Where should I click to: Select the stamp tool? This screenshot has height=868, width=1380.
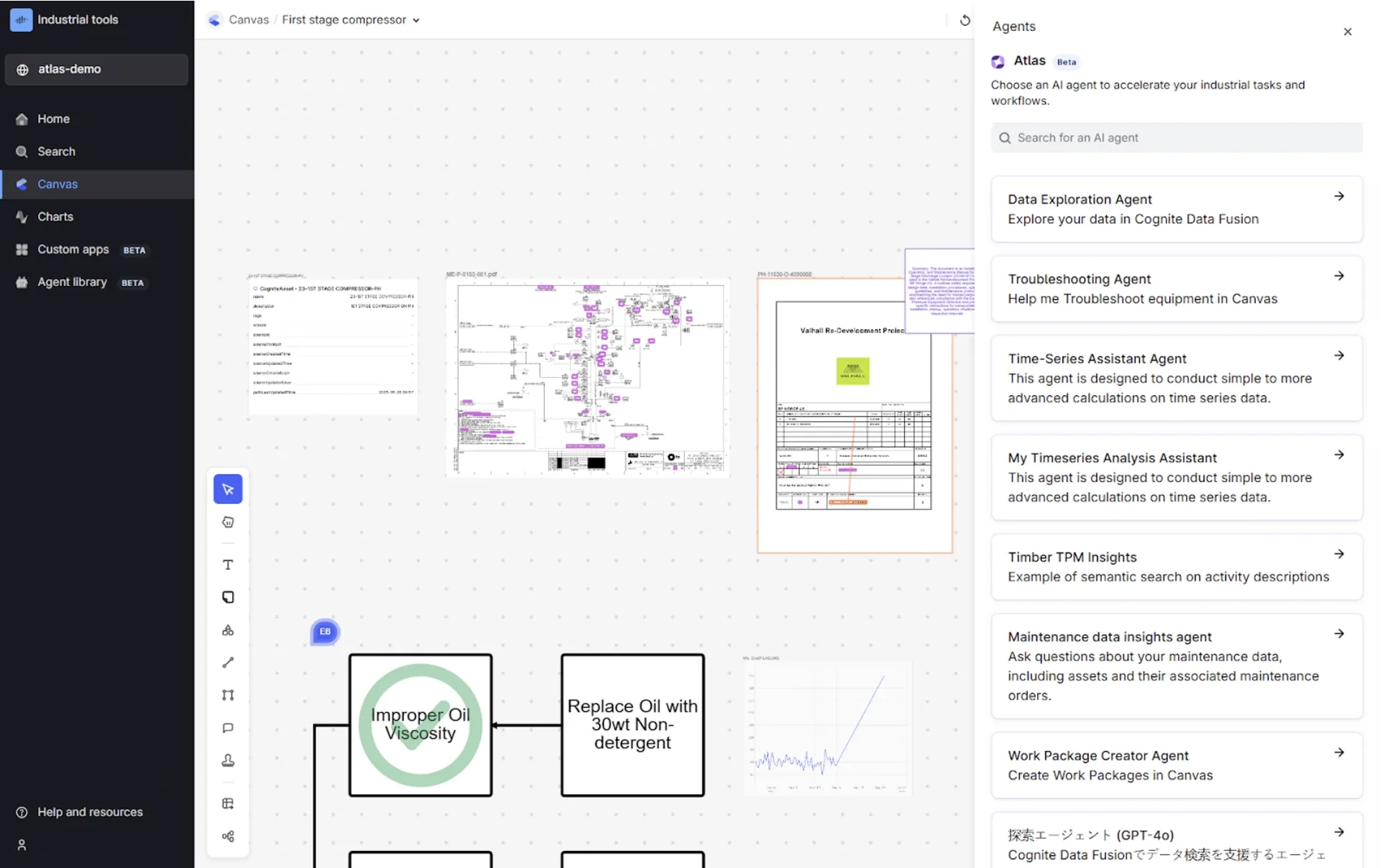tap(228, 760)
